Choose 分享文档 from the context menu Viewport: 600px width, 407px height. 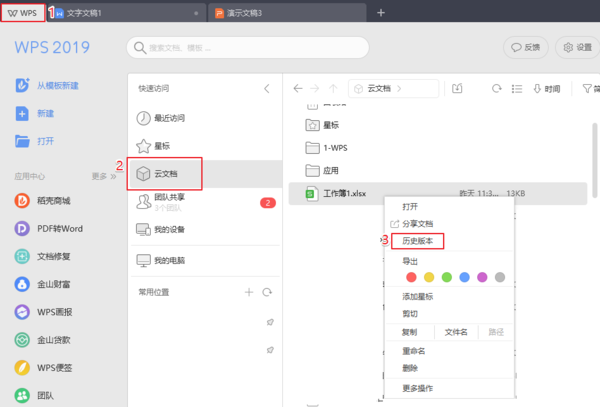point(417,223)
